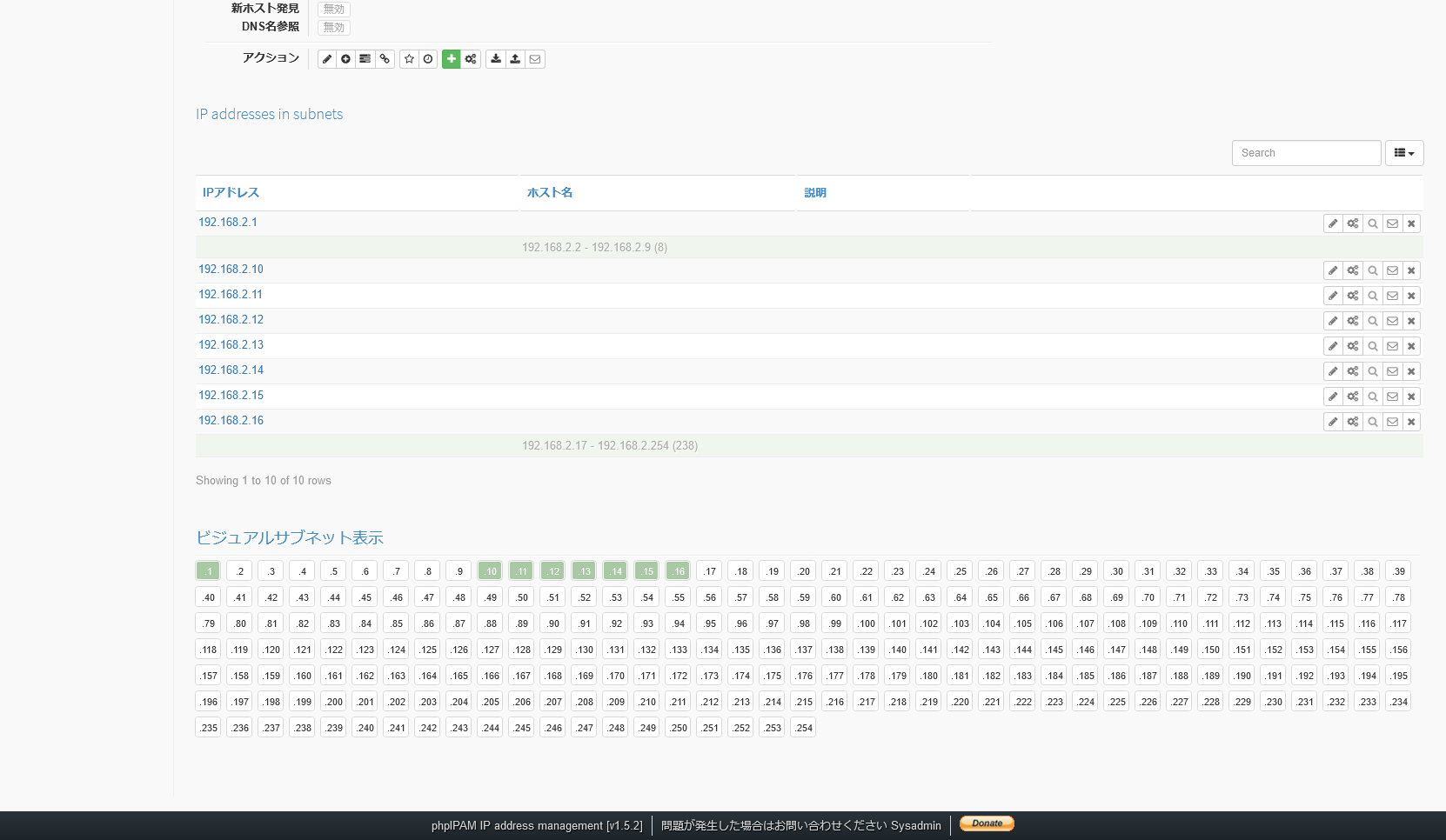Select used address .1 in visual subnet
The image size is (1446, 840).
(x=208, y=571)
